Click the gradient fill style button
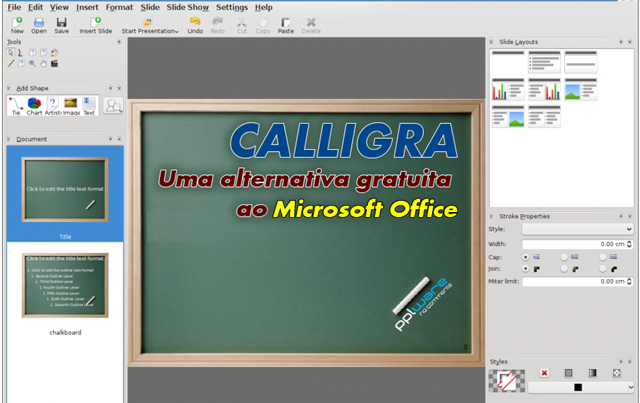This screenshot has width=640, height=403. click(x=592, y=373)
